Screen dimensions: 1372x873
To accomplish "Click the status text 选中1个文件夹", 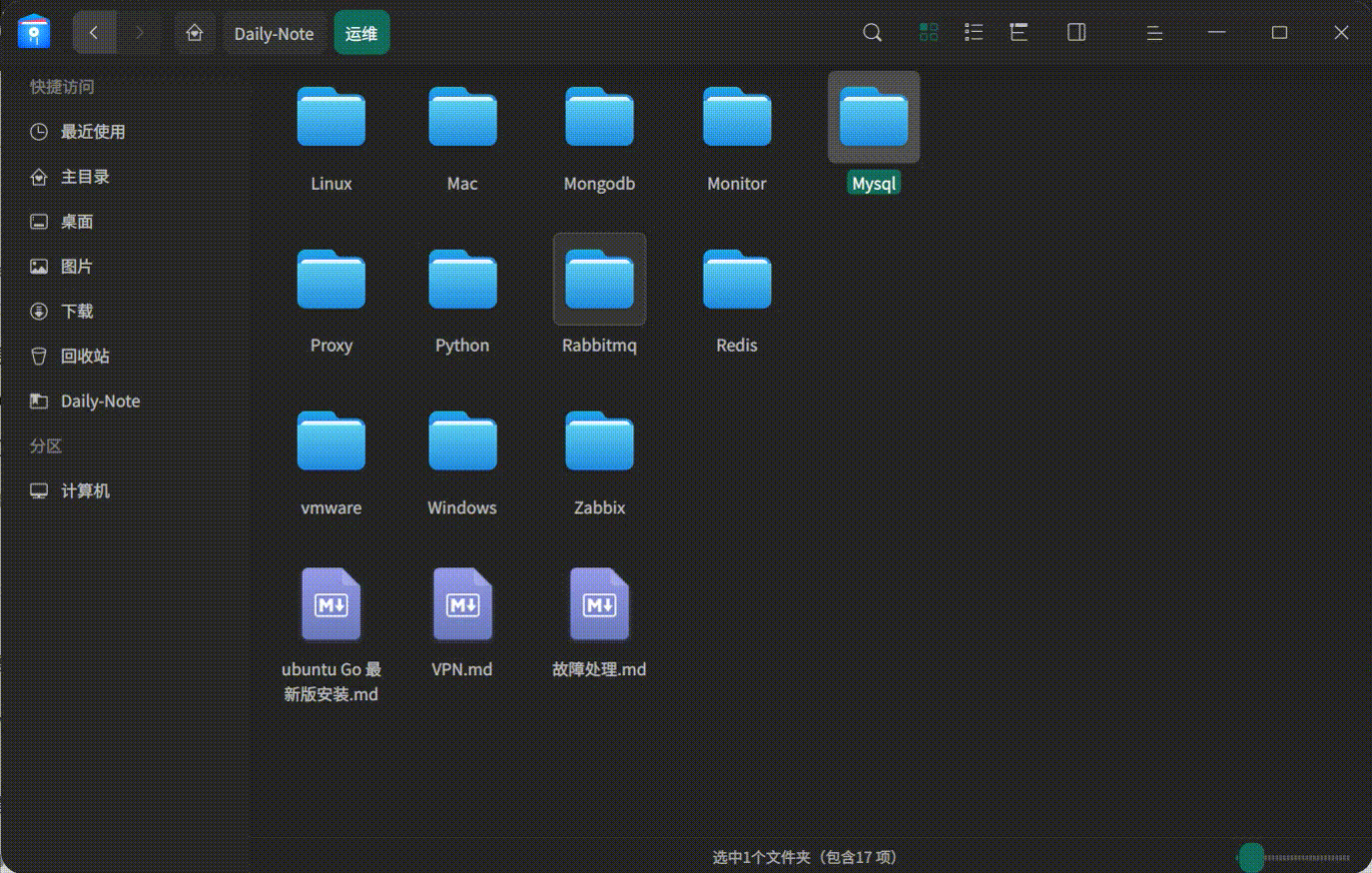I will coord(762,857).
